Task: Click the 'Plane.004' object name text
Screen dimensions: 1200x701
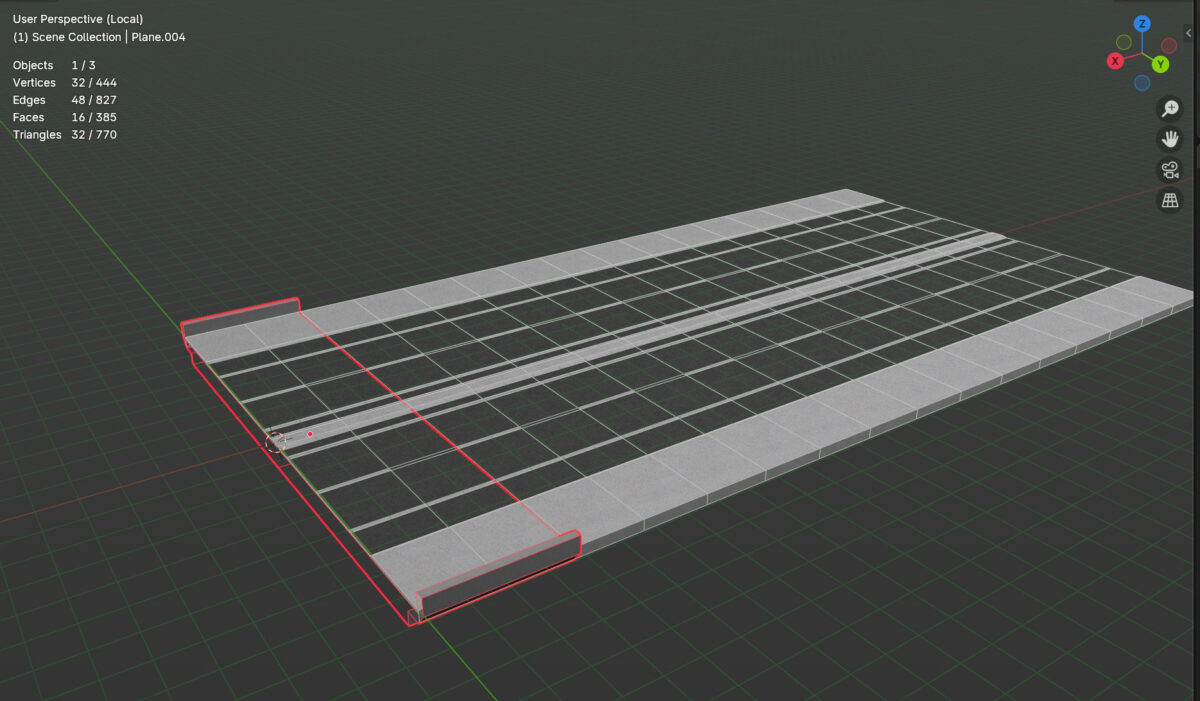Action: click(158, 37)
